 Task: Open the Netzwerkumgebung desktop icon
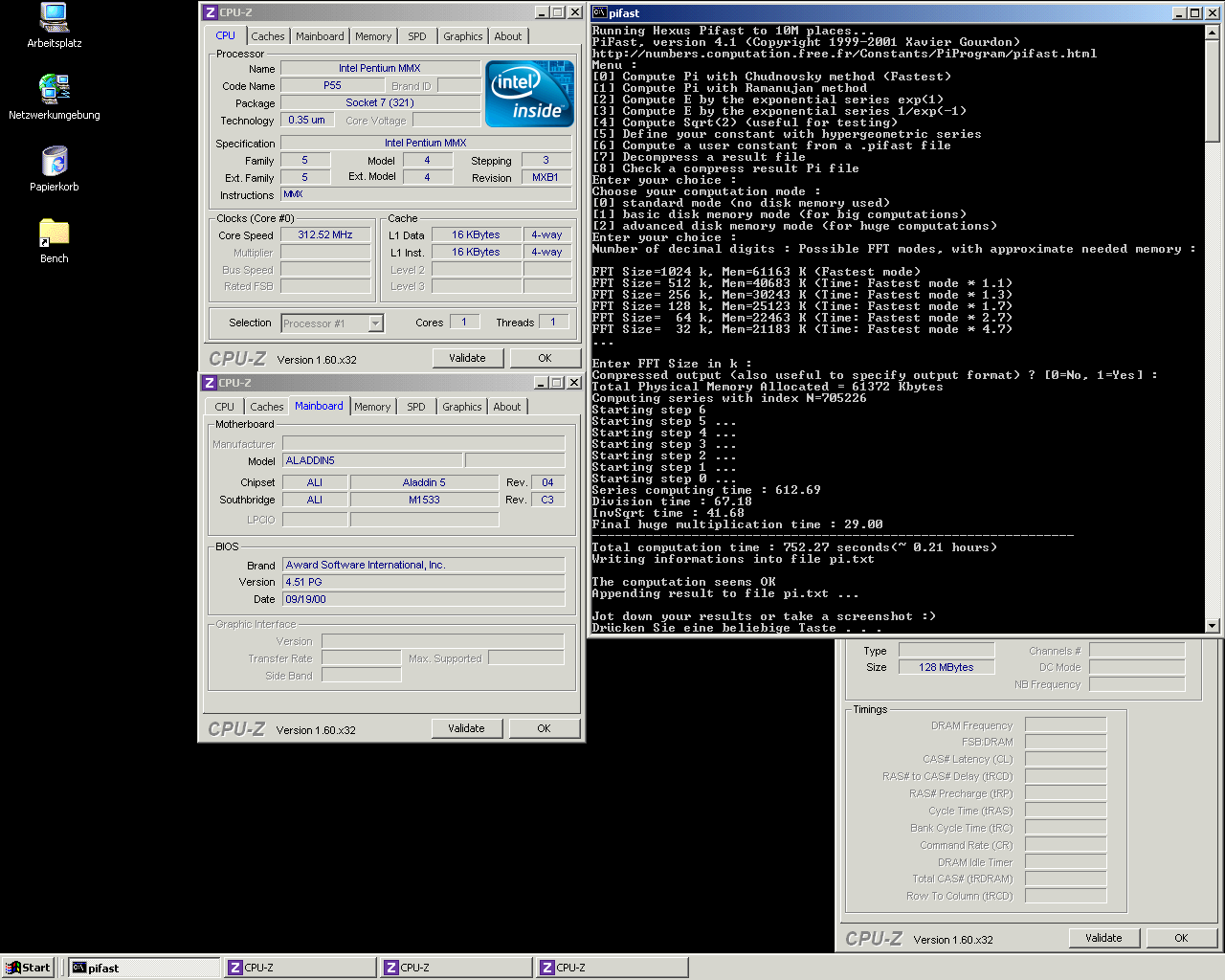click(55, 97)
